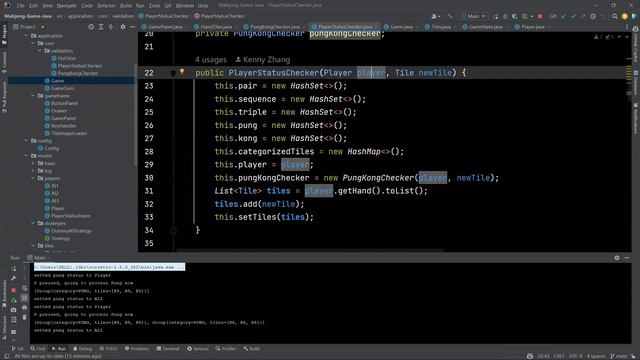Click the Git Update Project arrow
The width and height of the screenshot is (640, 360).
[564, 16]
